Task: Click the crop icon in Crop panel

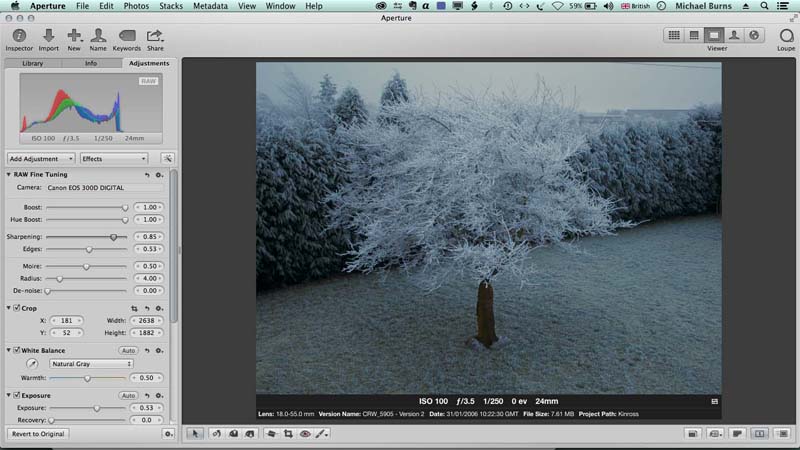Action: coord(134,309)
